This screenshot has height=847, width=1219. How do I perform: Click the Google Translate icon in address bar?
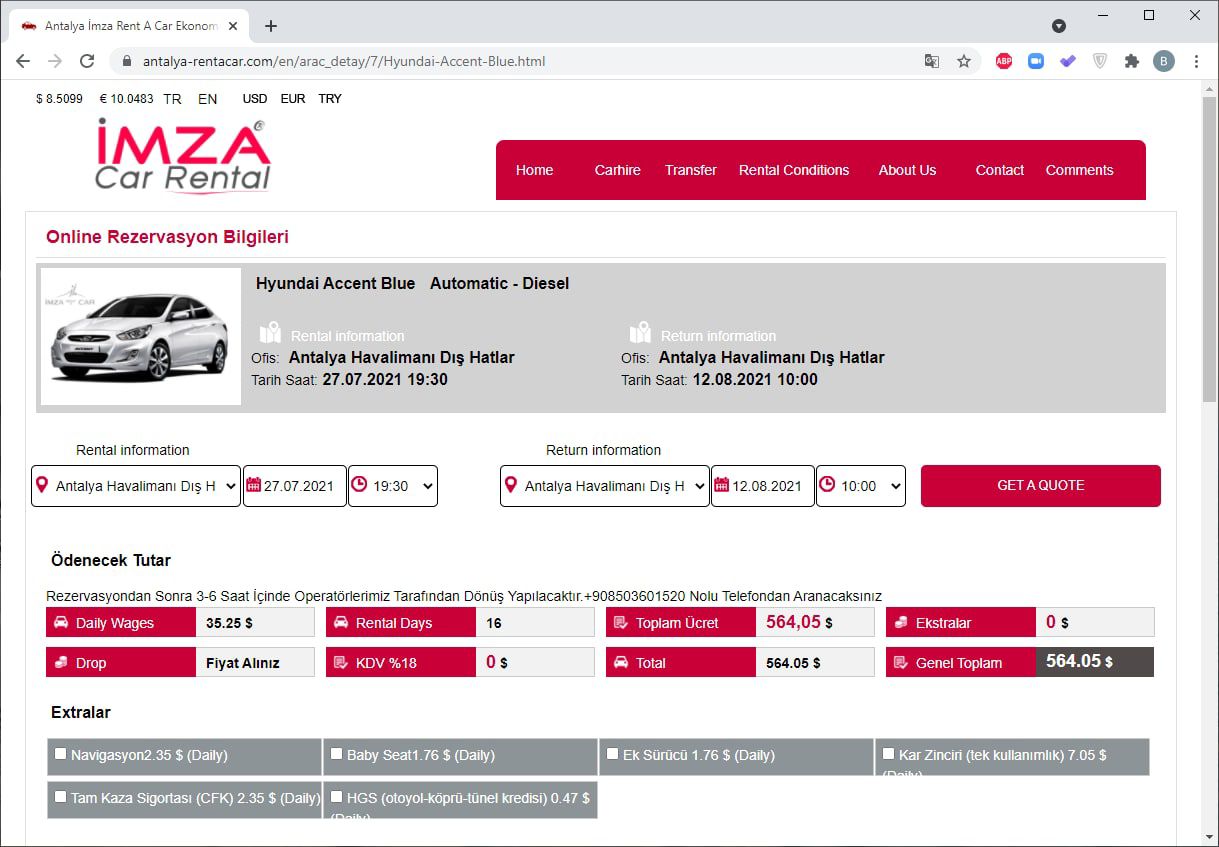pos(931,61)
